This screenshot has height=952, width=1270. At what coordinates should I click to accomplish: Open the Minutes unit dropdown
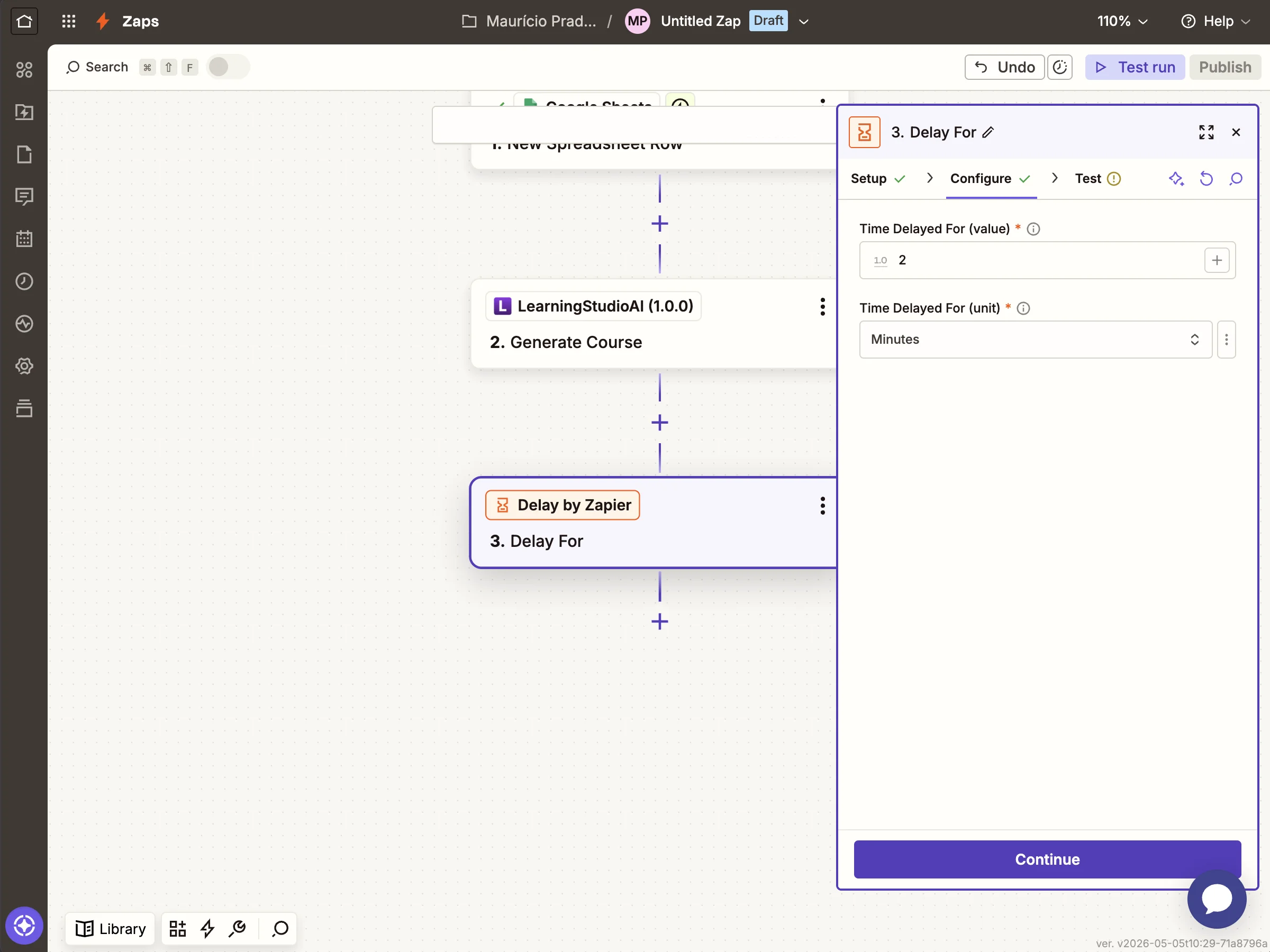coord(1035,340)
